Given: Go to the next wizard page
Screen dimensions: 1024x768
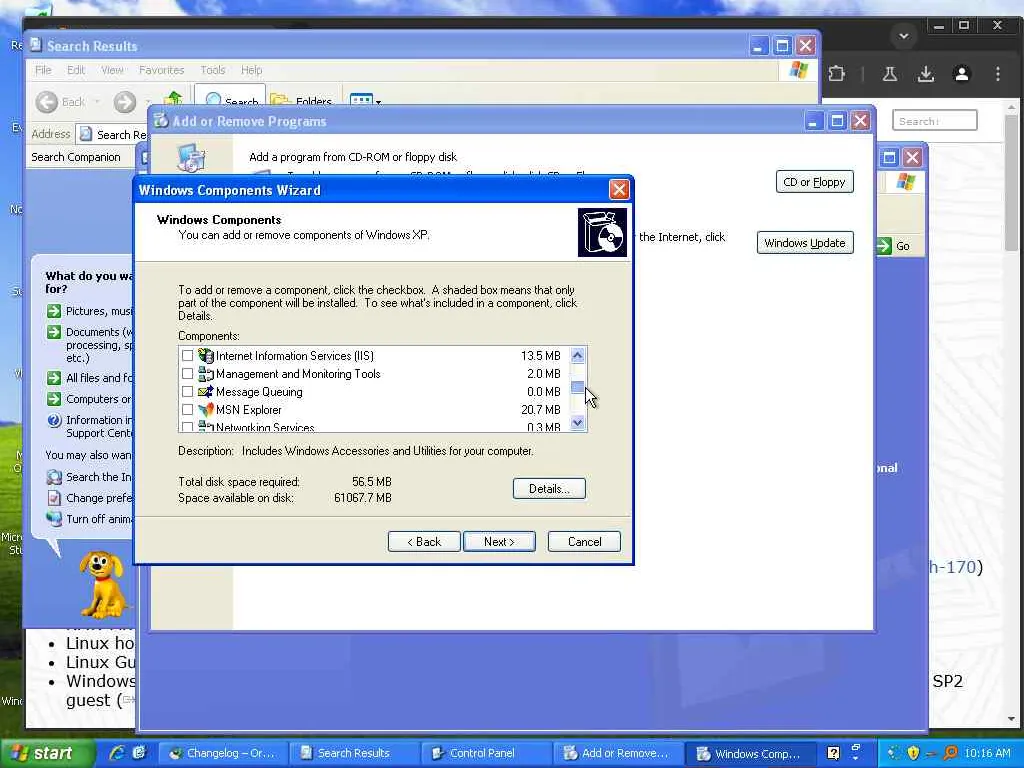Looking at the screenshot, I should tap(499, 541).
